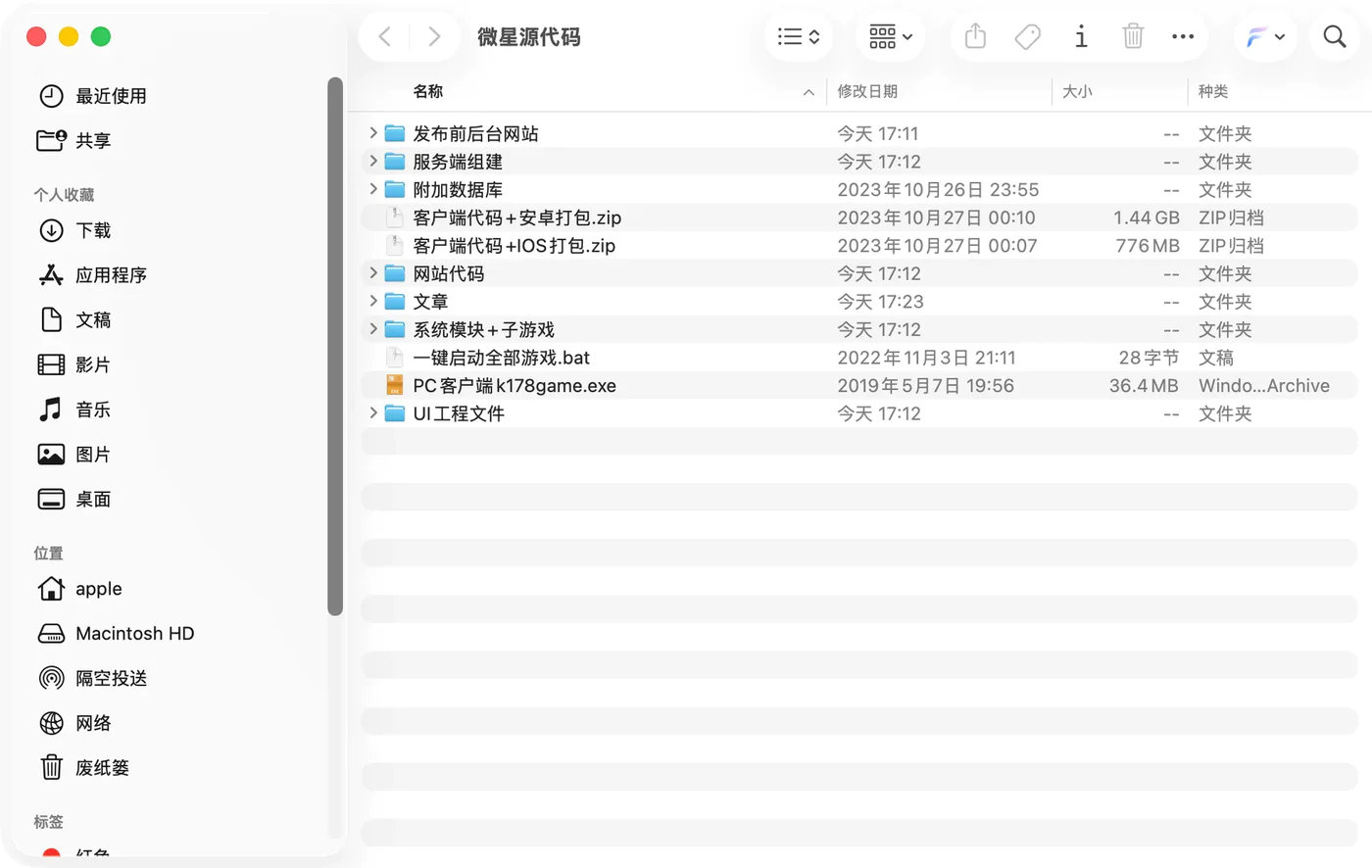
Task: Expand the 文章 folder
Action: (x=373, y=302)
